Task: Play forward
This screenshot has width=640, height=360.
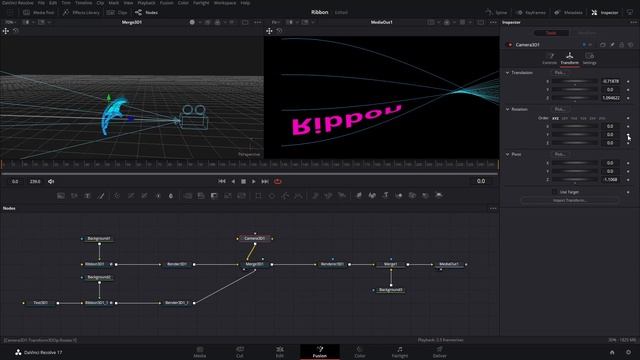Action: click(x=254, y=181)
